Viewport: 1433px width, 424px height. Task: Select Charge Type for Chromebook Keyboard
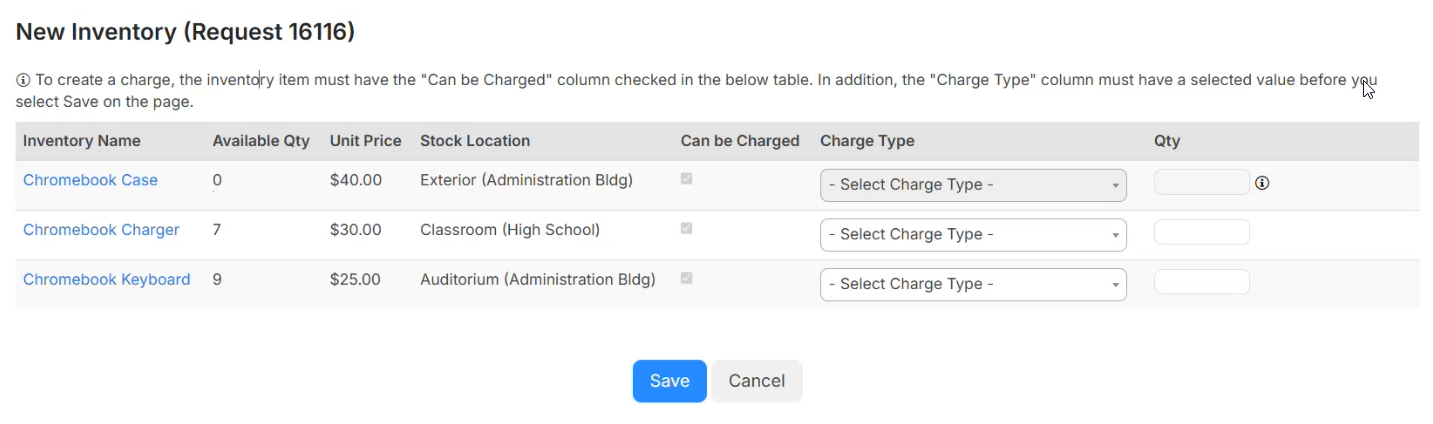(972, 285)
